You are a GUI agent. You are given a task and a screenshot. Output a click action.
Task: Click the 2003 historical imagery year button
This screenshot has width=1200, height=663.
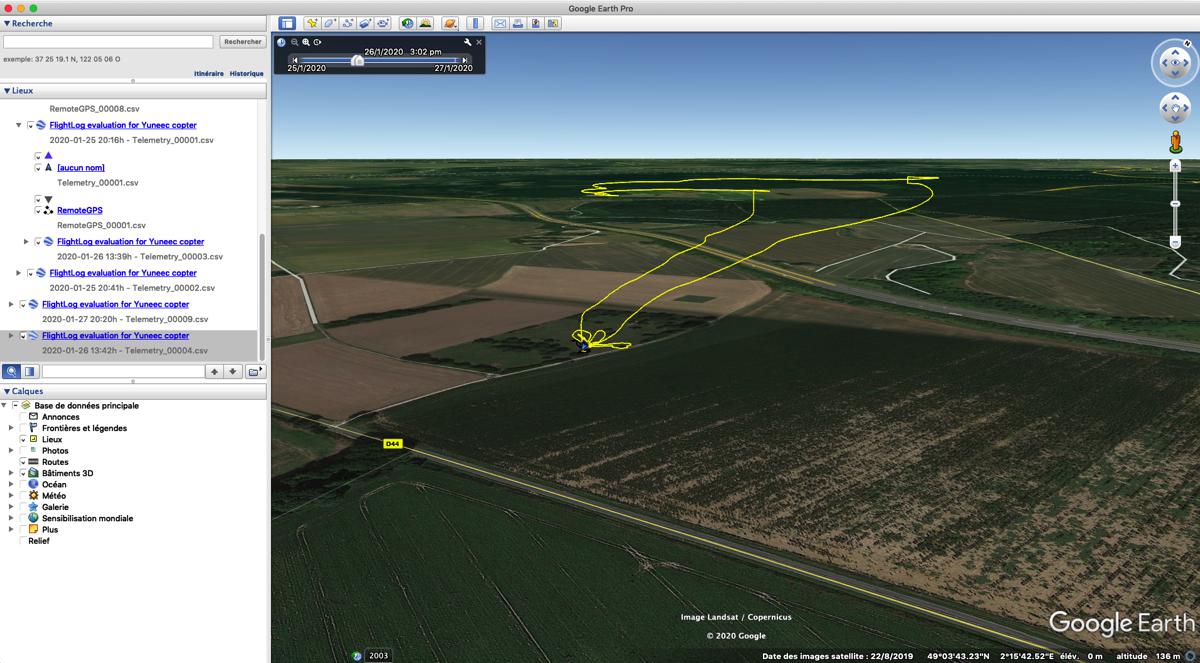point(379,656)
